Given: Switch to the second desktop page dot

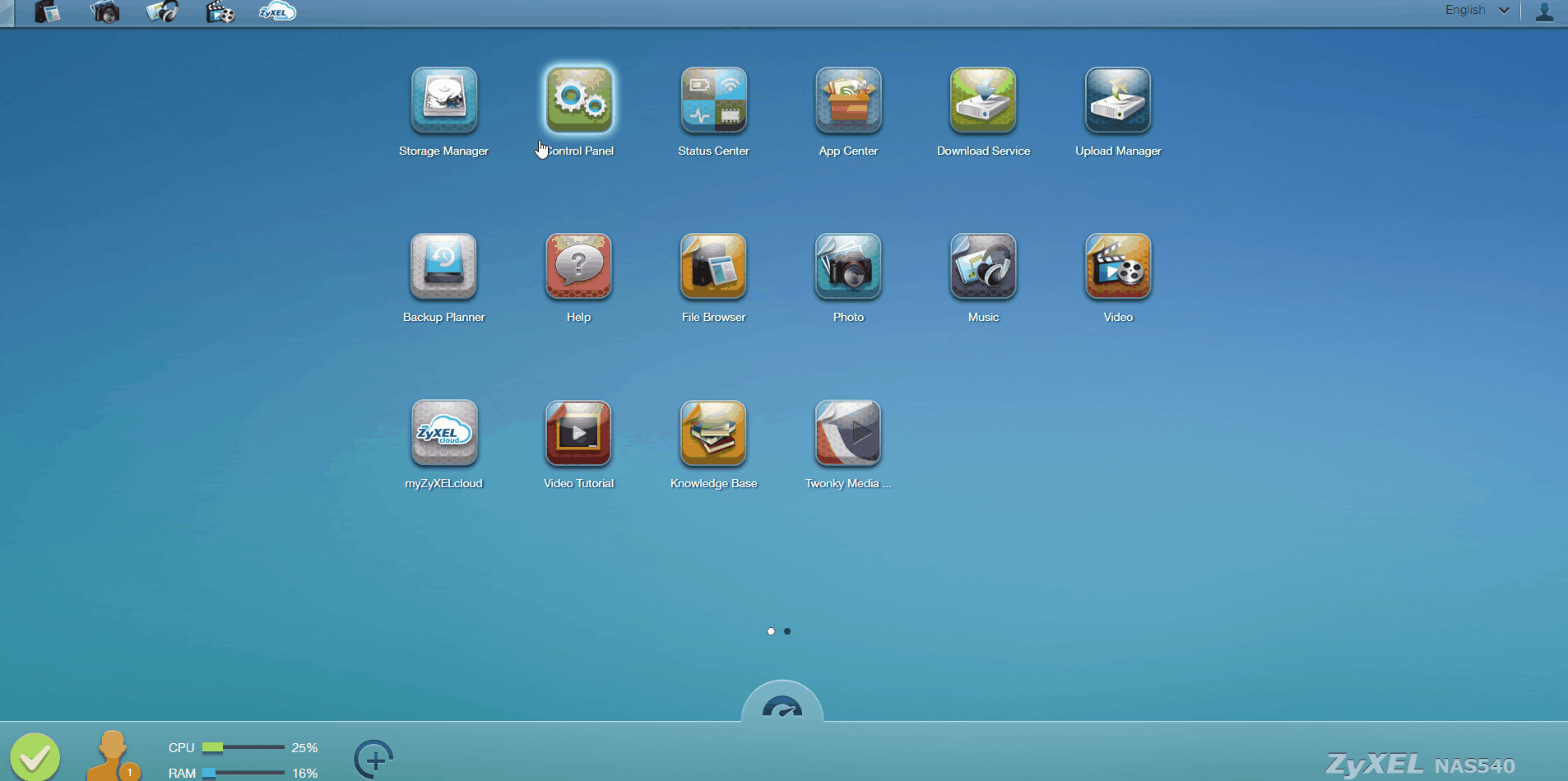Looking at the screenshot, I should click(787, 631).
